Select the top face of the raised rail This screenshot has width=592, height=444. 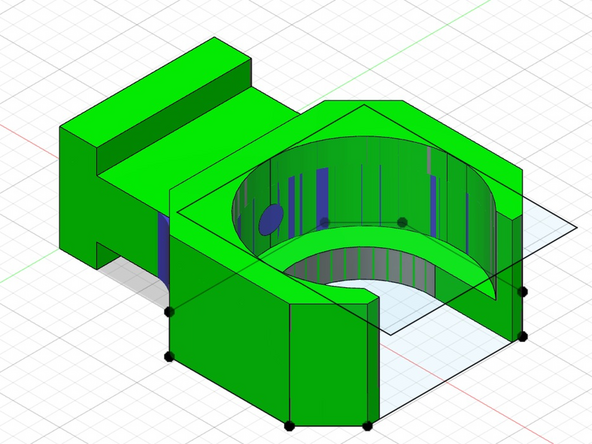pyautogui.click(x=156, y=91)
